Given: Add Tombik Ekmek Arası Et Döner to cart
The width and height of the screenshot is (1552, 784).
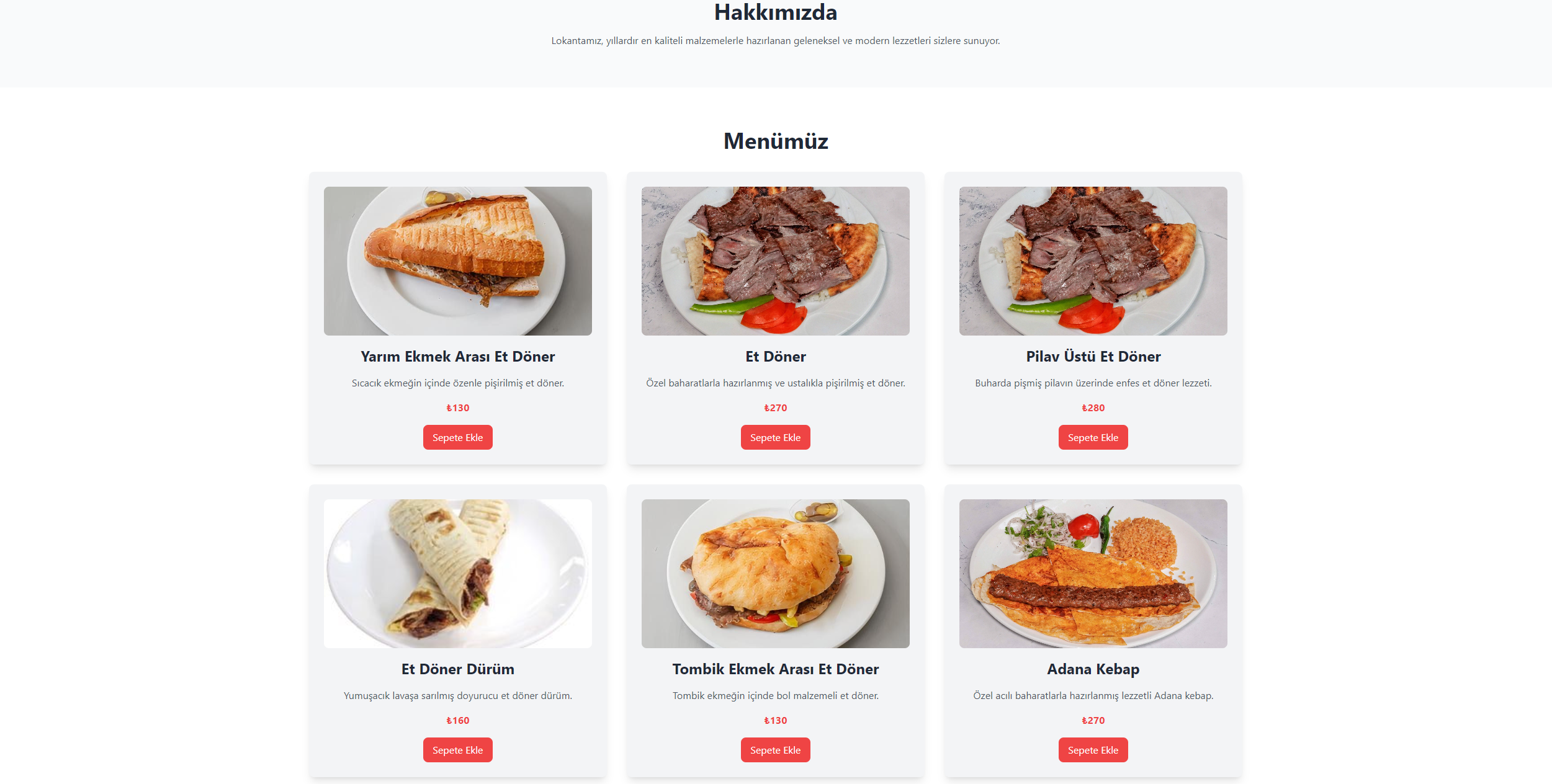Looking at the screenshot, I should (x=775, y=750).
